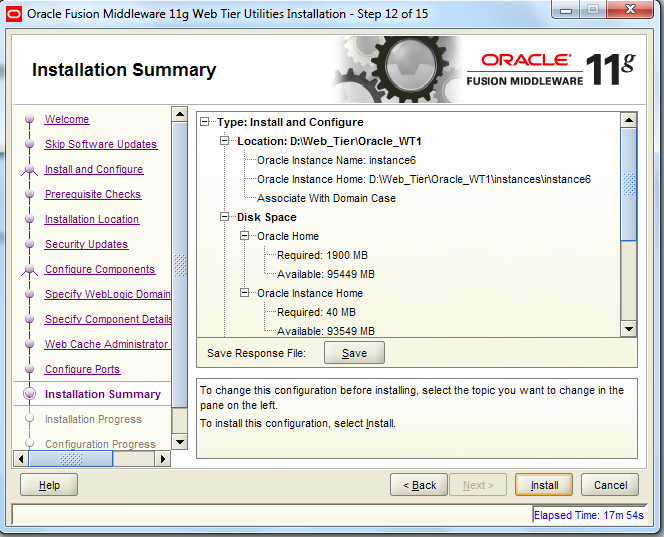Screen dimensions: 664x537
Task: Jump to Install and Configure step
Action: [x=94, y=169]
